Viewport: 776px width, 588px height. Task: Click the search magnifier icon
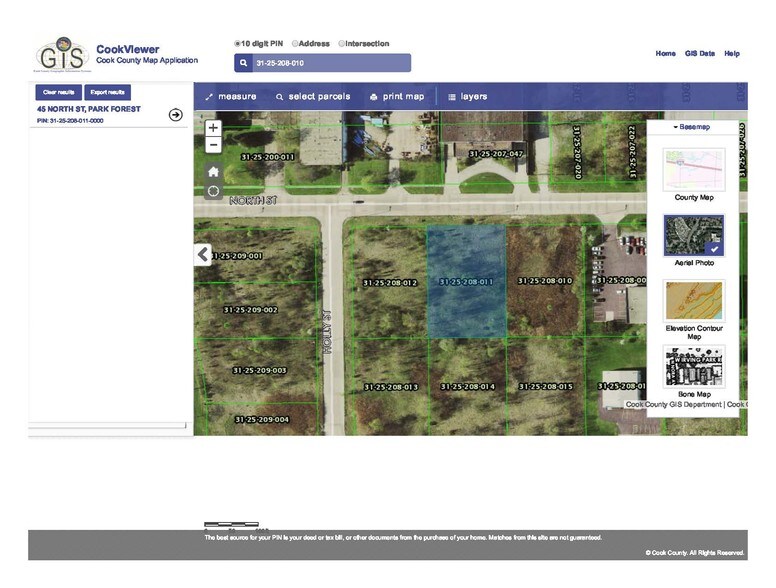[244, 63]
